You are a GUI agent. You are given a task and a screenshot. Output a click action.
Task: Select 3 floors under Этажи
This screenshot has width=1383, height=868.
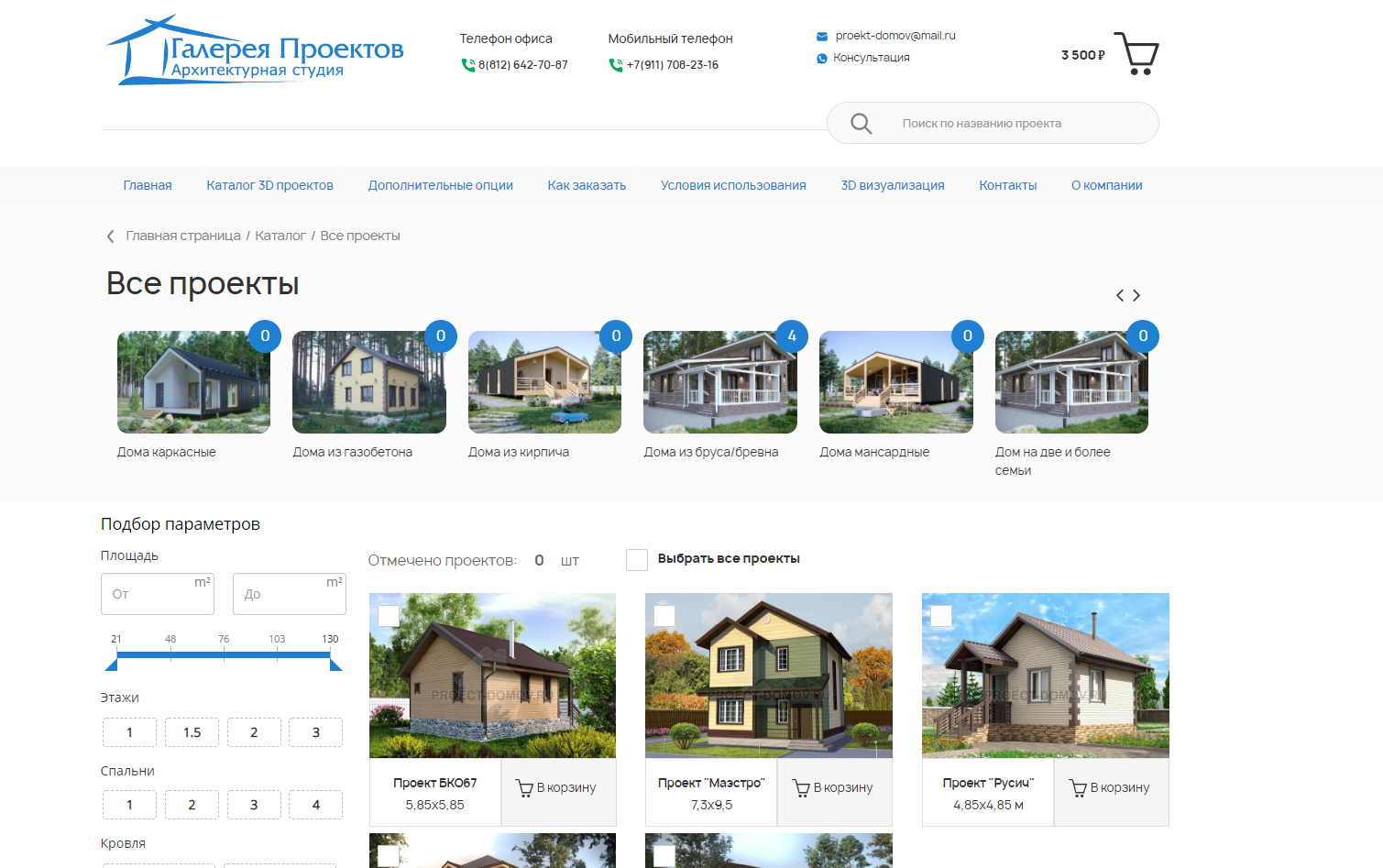click(x=316, y=732)
